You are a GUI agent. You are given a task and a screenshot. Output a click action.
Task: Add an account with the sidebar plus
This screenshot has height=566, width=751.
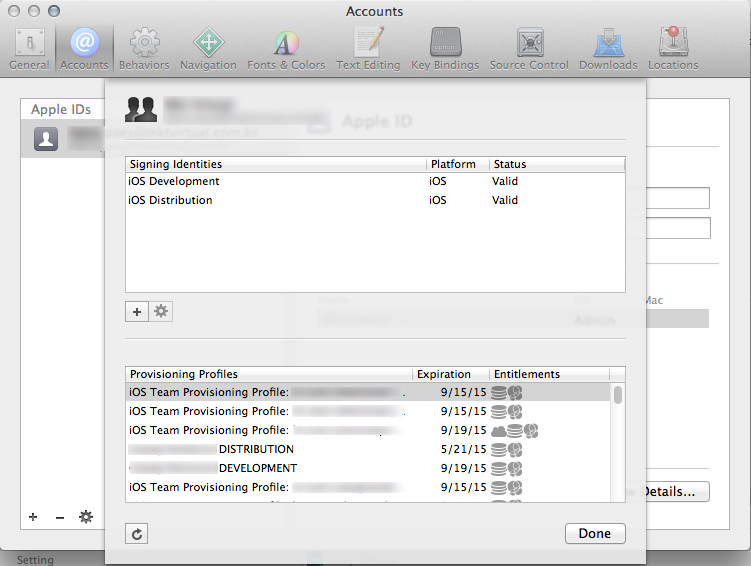[x=33, y=517]
